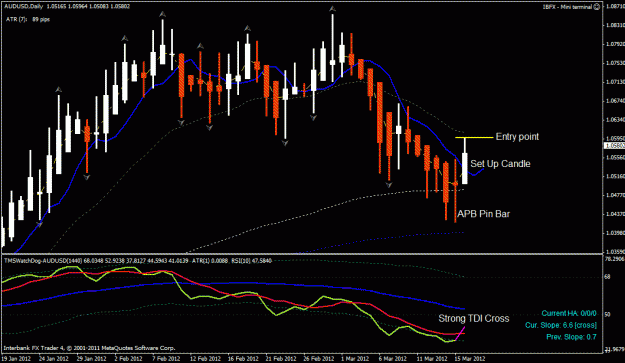Click the smiley icon beside Mini terminal

pos(597,7)
